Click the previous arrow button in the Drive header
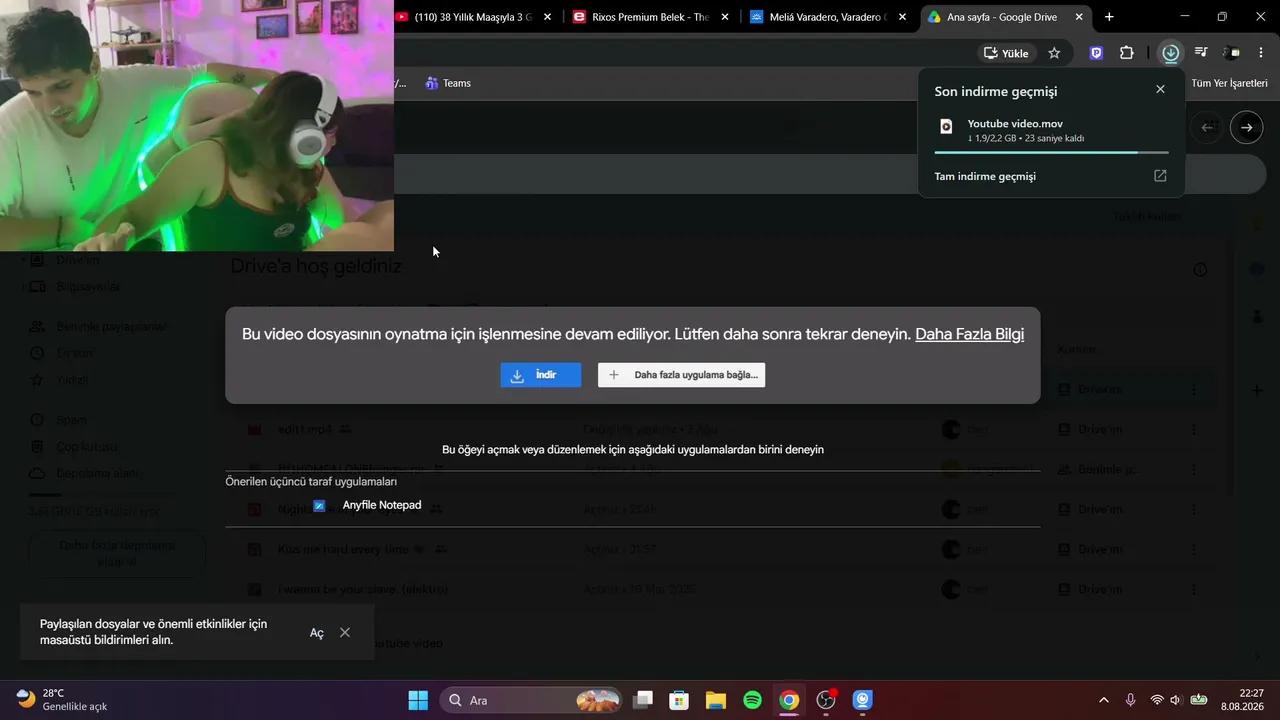Screen dimensions: 1280x720 click(1207, 127)
